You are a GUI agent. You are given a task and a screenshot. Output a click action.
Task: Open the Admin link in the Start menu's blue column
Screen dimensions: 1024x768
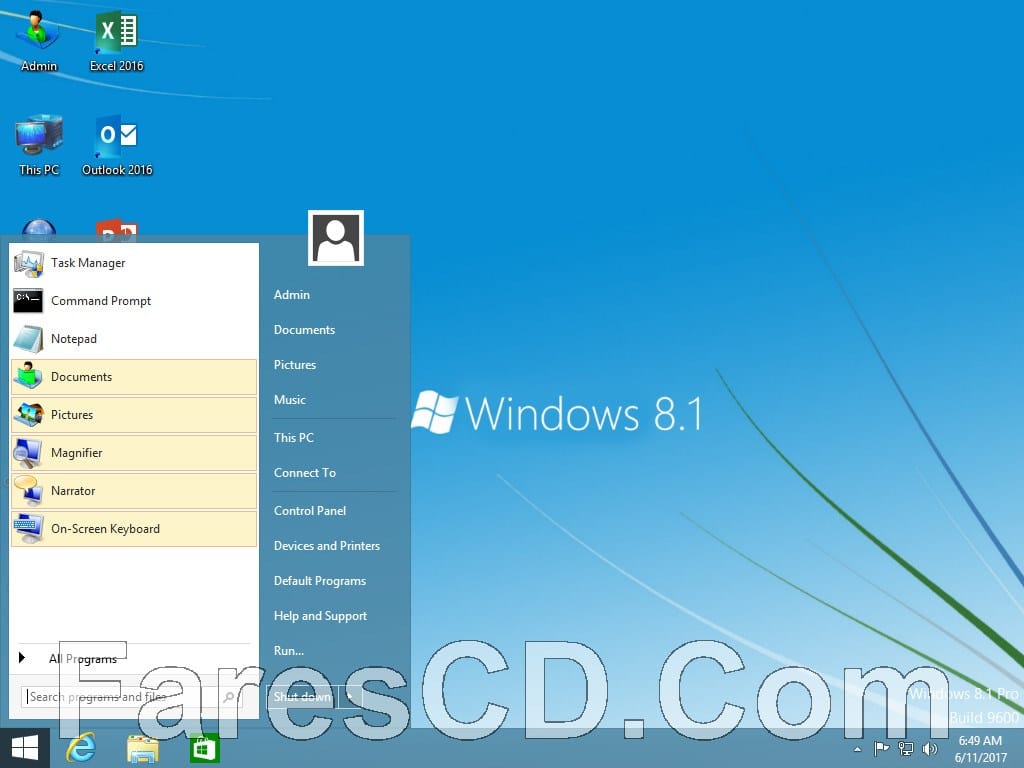[x=292, y=295]
